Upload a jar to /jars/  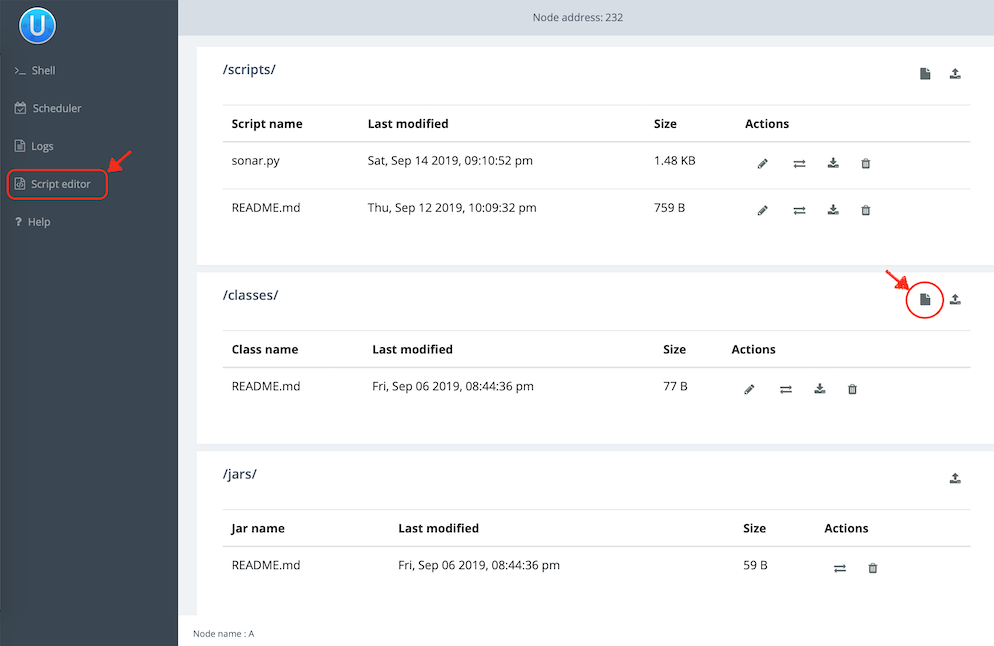955,478
